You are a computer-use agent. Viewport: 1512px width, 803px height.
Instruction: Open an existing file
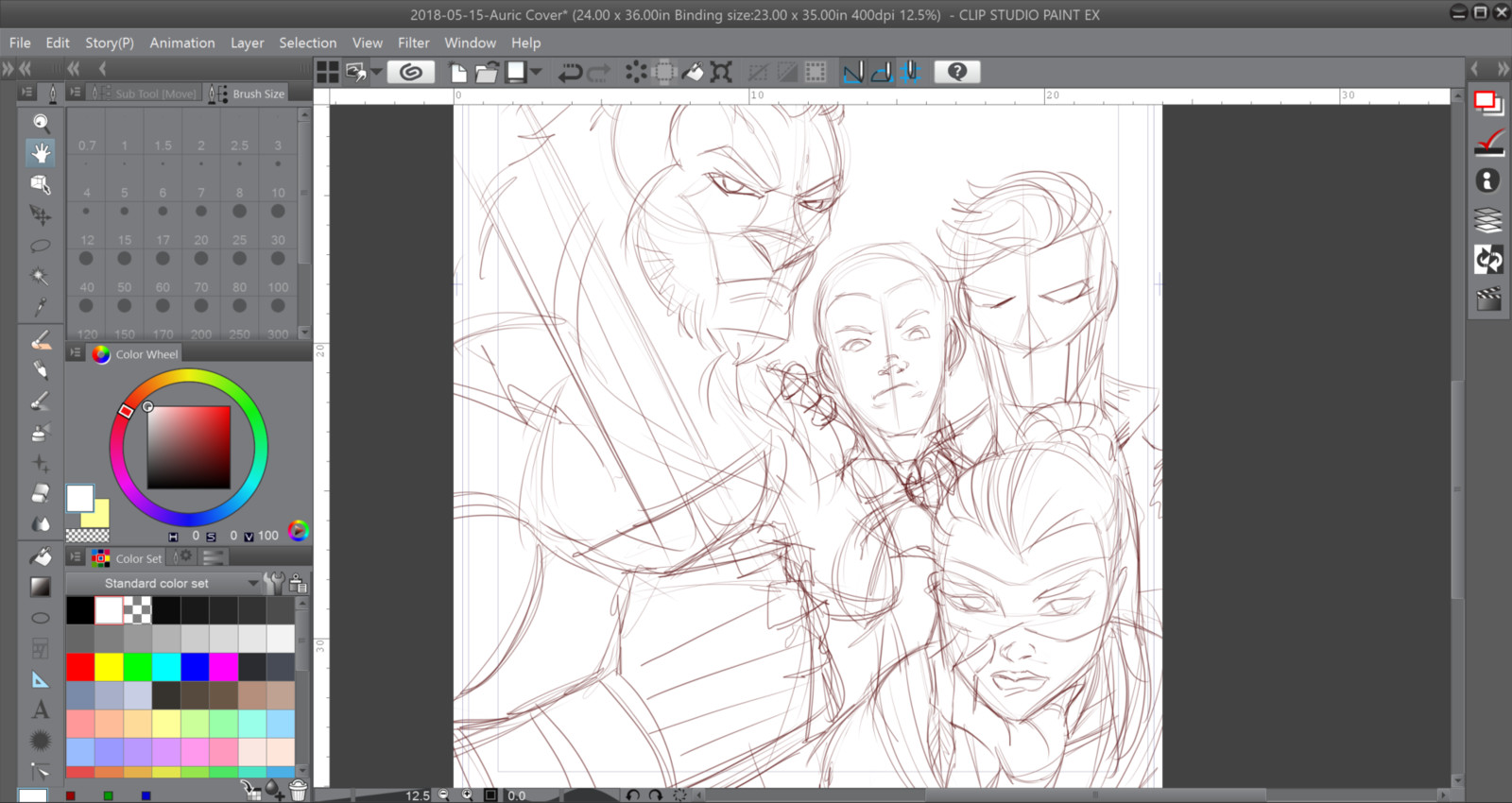[x=487, y=73]
